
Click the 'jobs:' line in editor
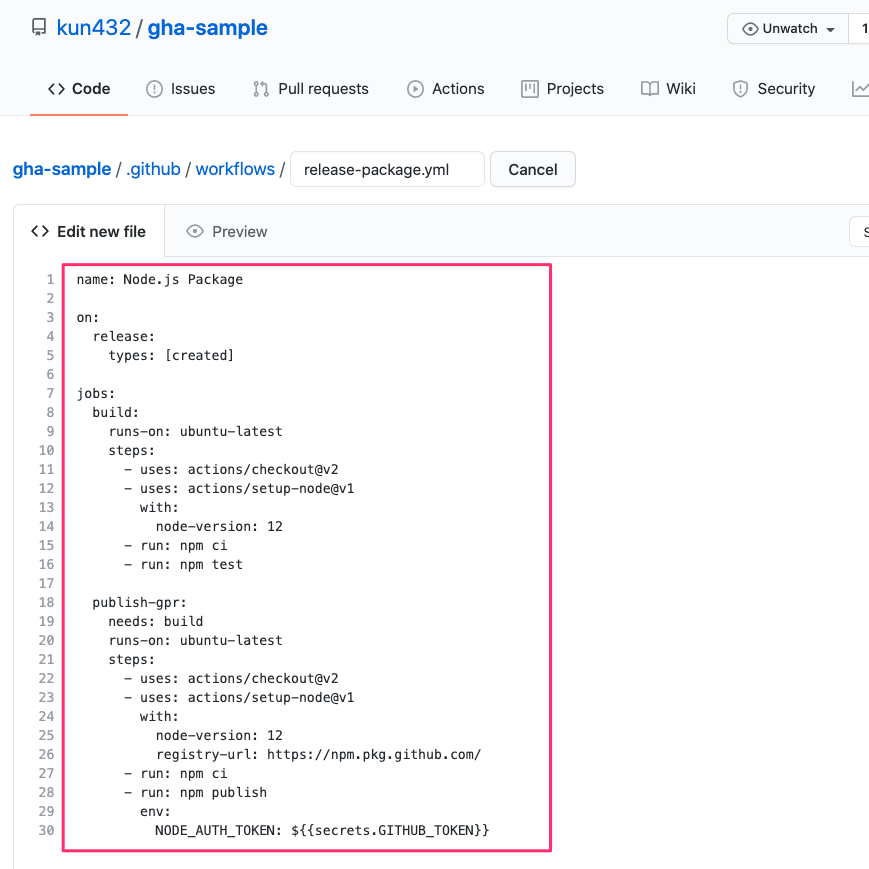click(x=96, y=393)
